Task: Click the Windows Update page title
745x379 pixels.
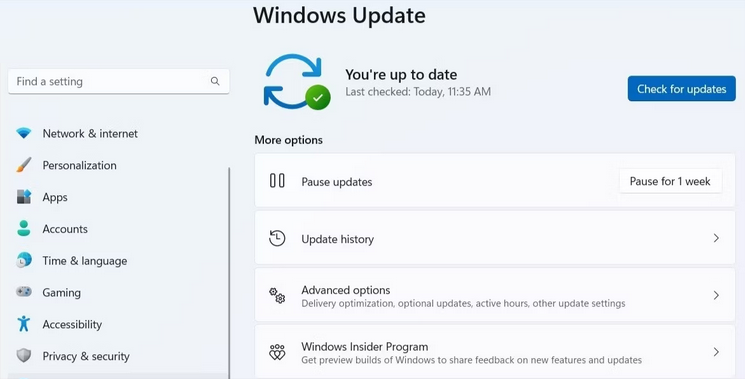Action: click(339, 15)
